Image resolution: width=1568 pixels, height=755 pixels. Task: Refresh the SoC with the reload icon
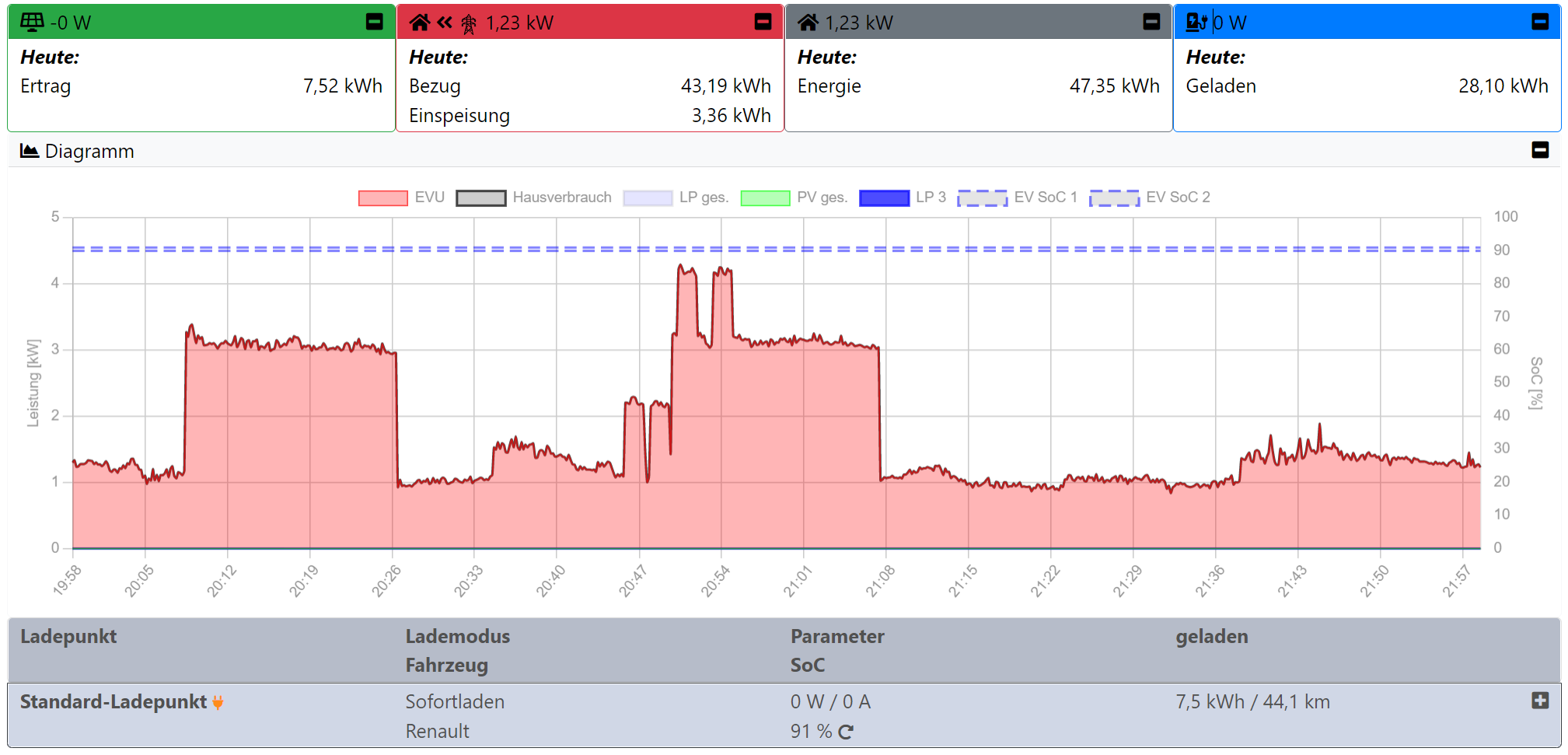tap(846, 732)
